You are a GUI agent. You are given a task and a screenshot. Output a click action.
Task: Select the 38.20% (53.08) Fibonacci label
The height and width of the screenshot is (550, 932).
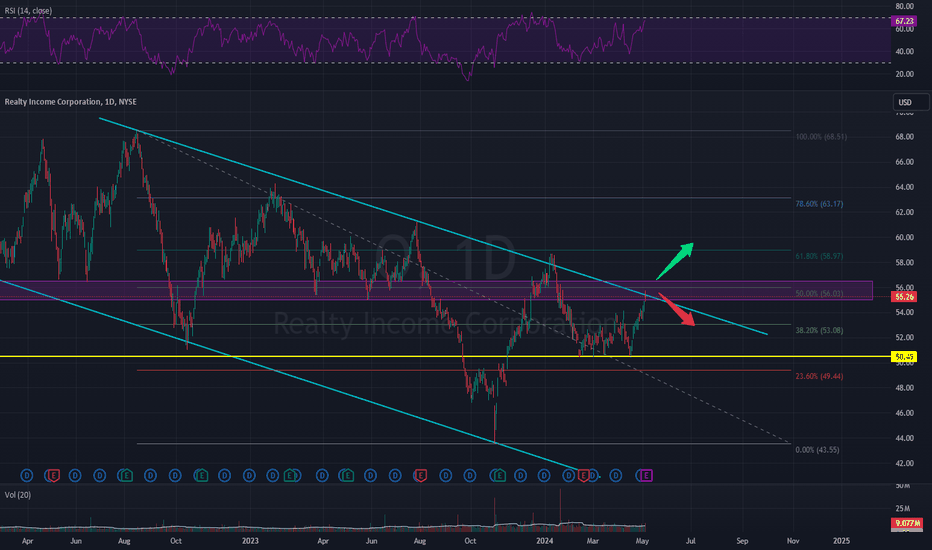819,331
